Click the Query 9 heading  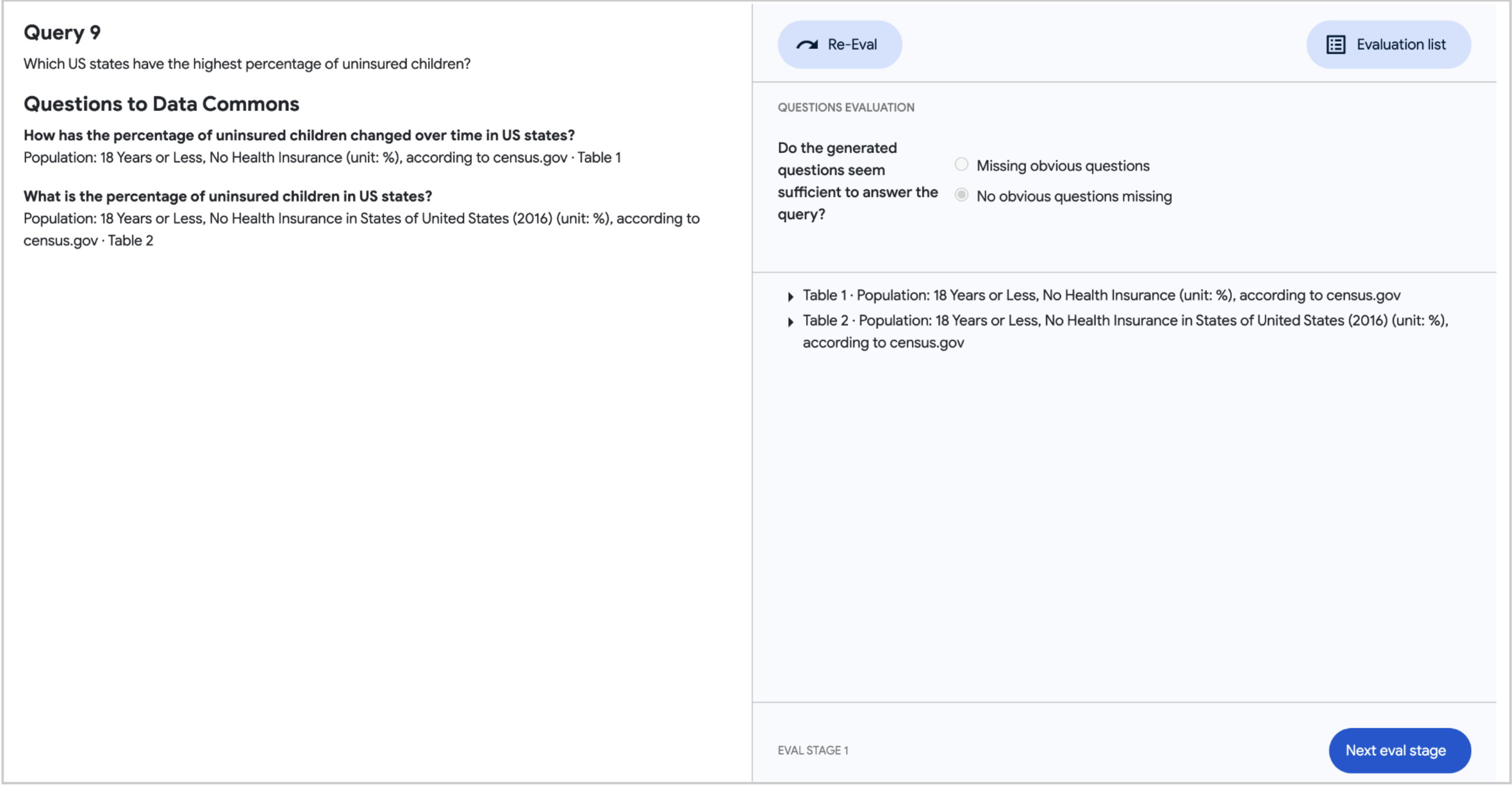pyautogui.click(x=61, y=32)
